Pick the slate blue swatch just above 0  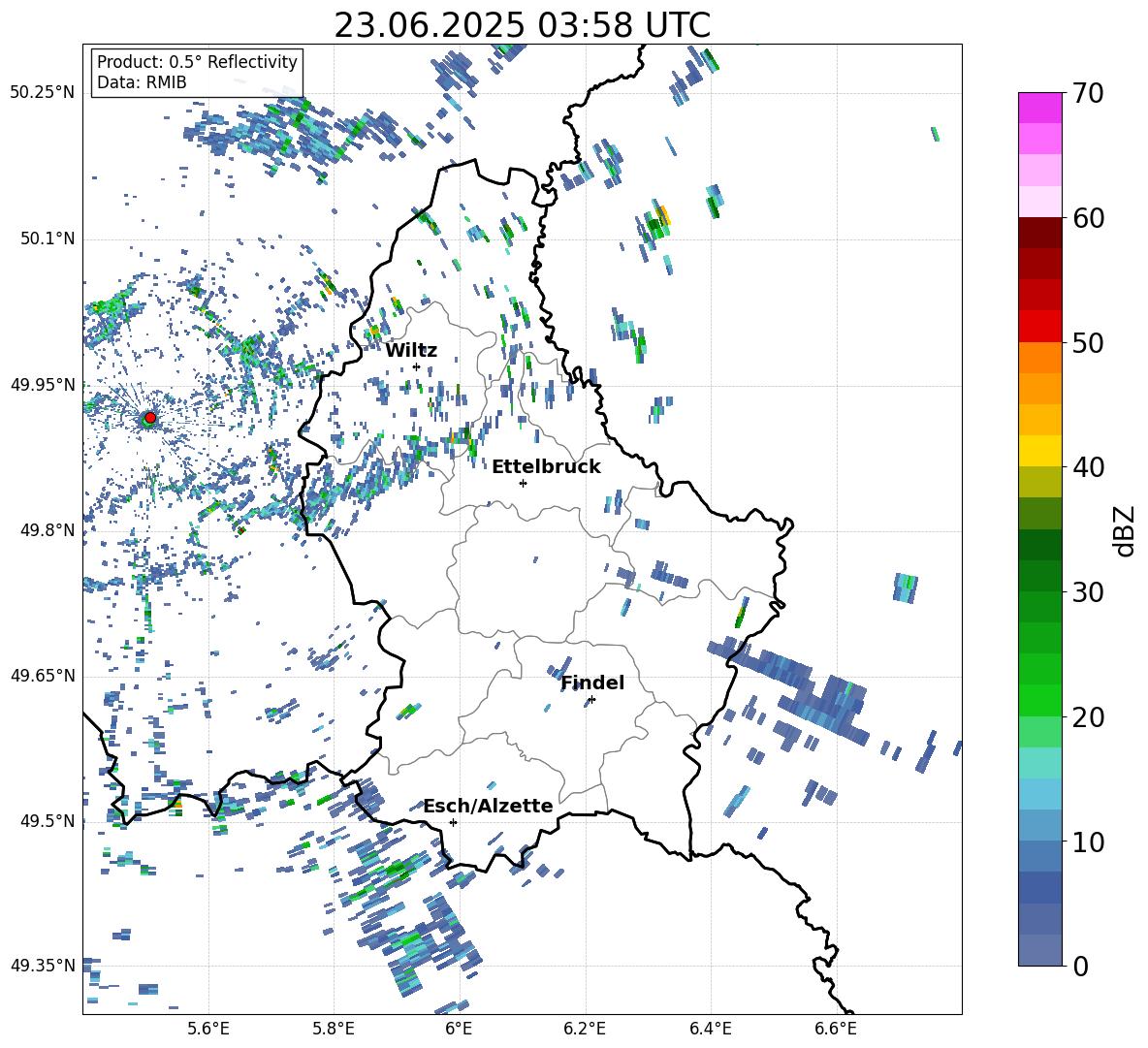click(1039, 949)
